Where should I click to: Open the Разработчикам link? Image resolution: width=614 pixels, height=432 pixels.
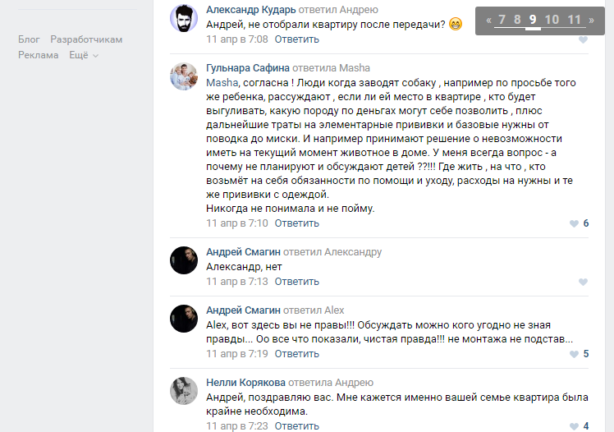pyautogui.click(x=87, y=40)
